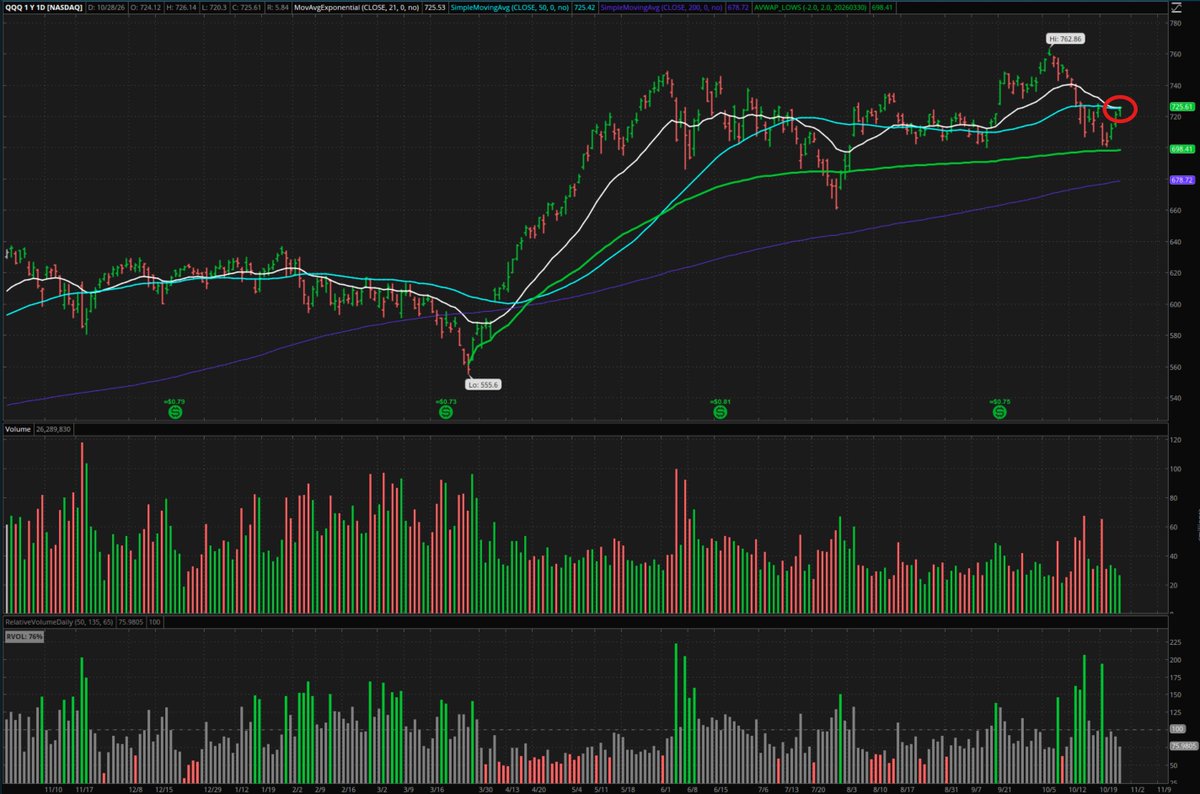1200x794 pixels.
Task: Click the 100 level tag on RVOL axis
Action: [x=1176, y=728]
